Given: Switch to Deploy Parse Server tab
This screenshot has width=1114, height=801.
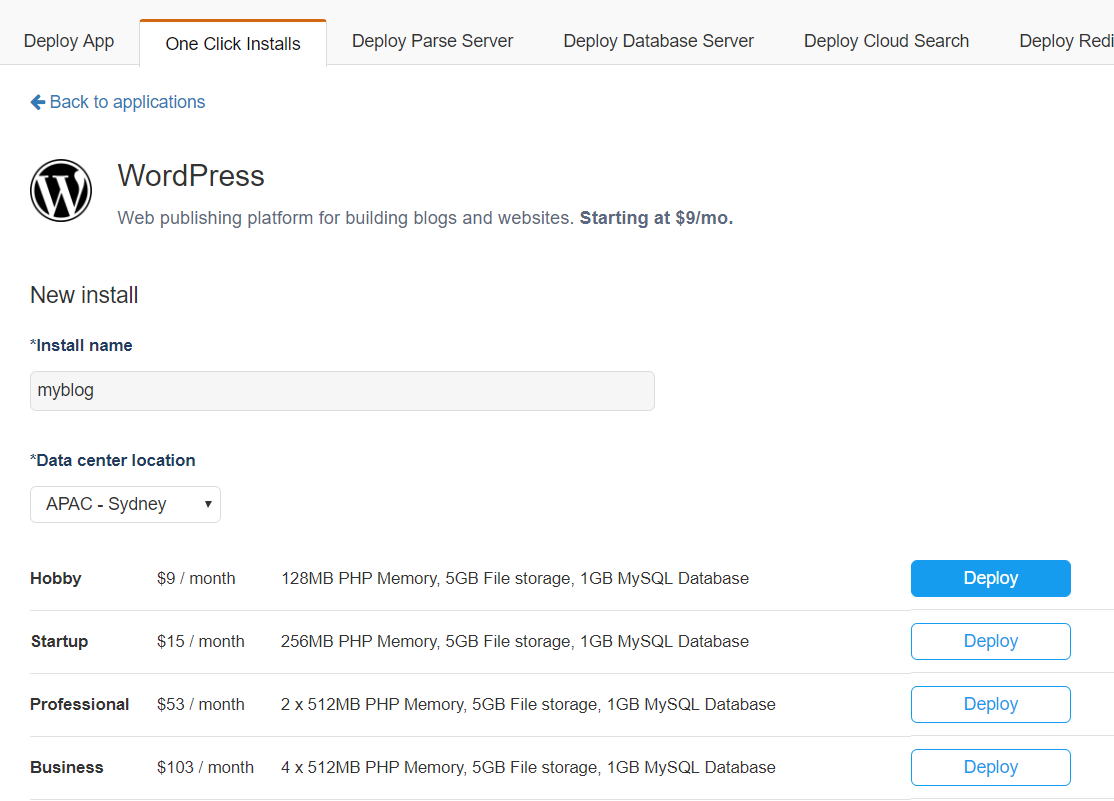Looking at the screenshot, I should point(432,41).
